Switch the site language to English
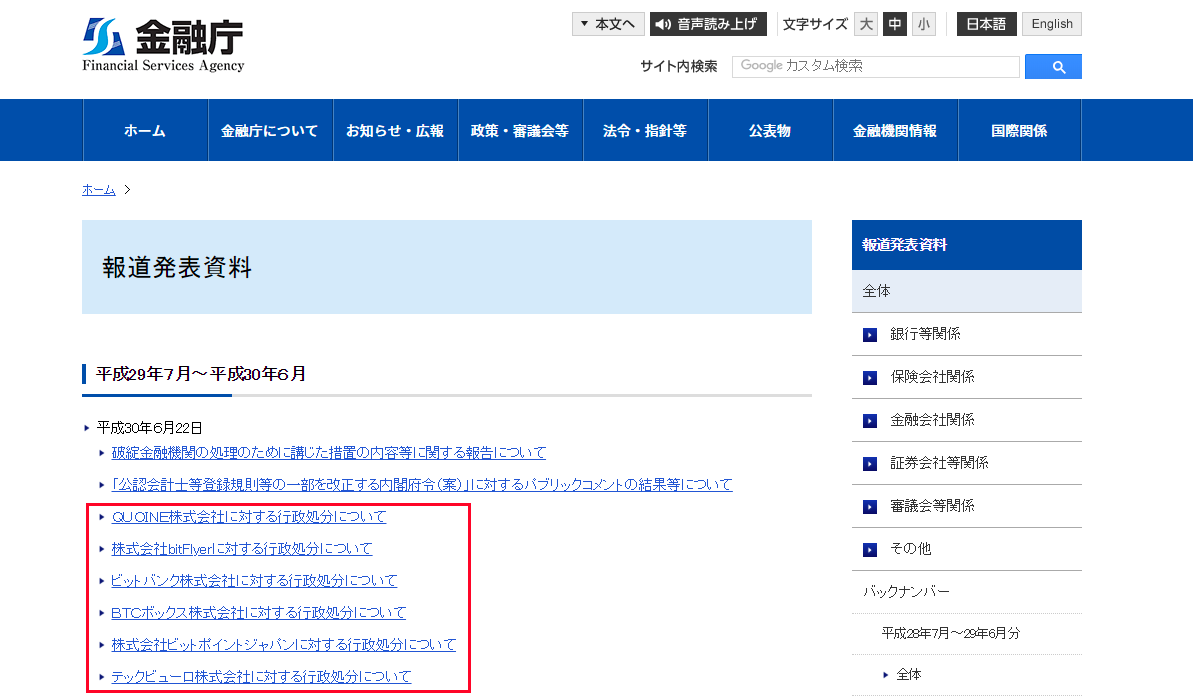1193x697 pixels. pyautogui.click(x=1051, y=23)
